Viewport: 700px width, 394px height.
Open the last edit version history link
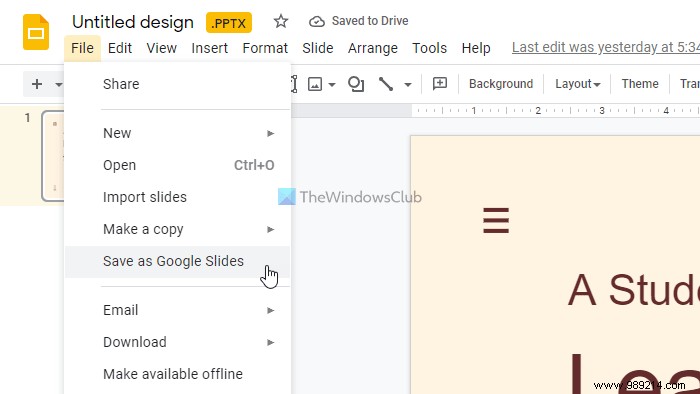pyautogui.click(x=606, y=47)
